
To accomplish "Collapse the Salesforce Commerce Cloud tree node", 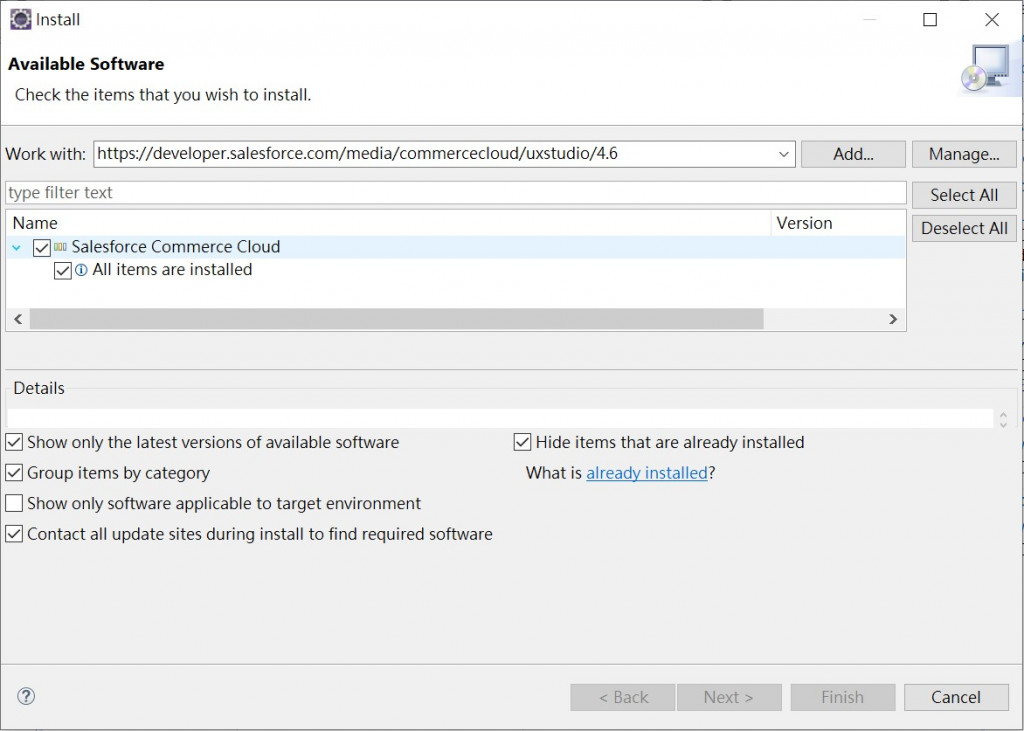I will point(17,247).
